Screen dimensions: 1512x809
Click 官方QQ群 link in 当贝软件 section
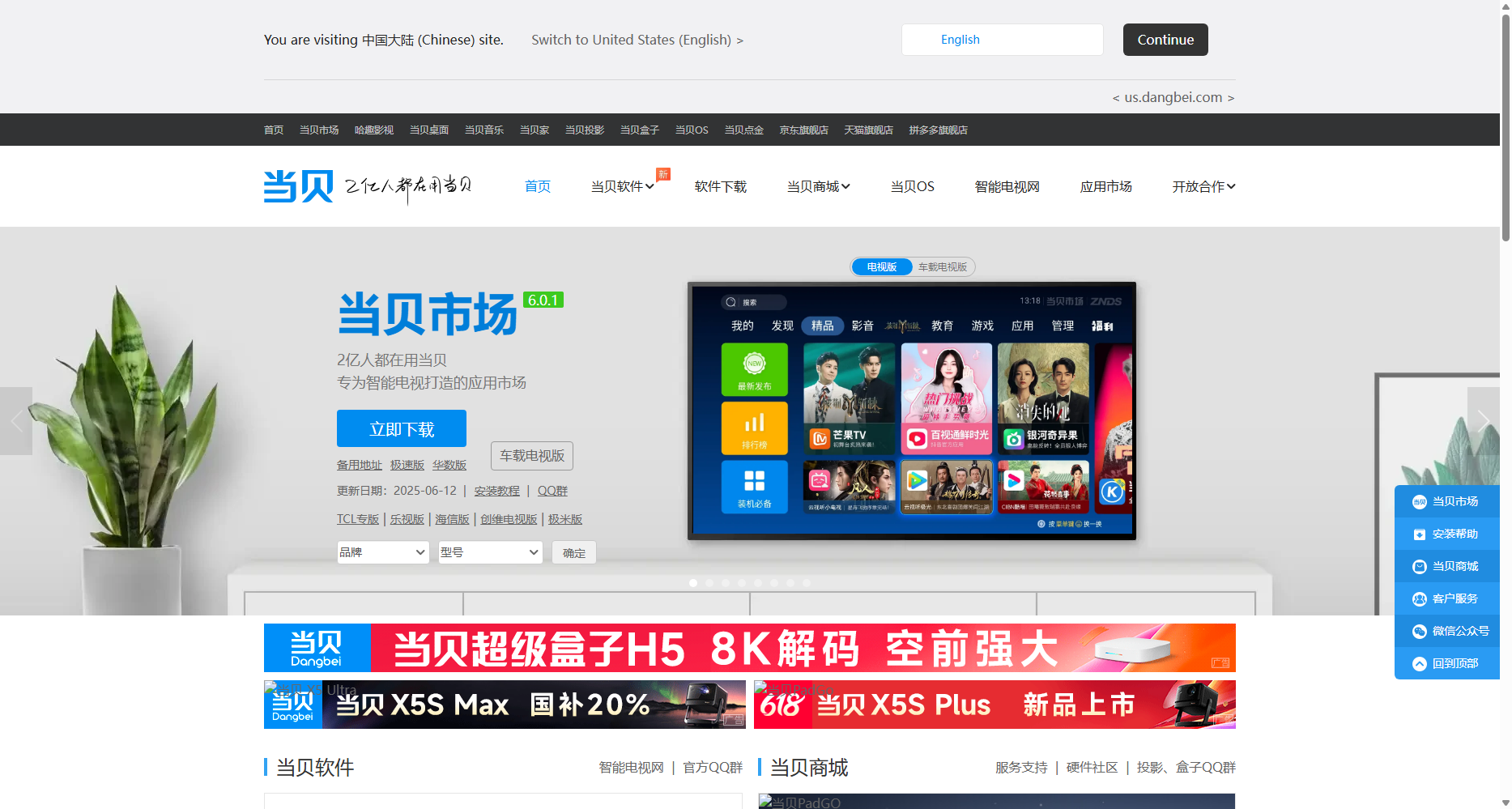tap(713, 768)
